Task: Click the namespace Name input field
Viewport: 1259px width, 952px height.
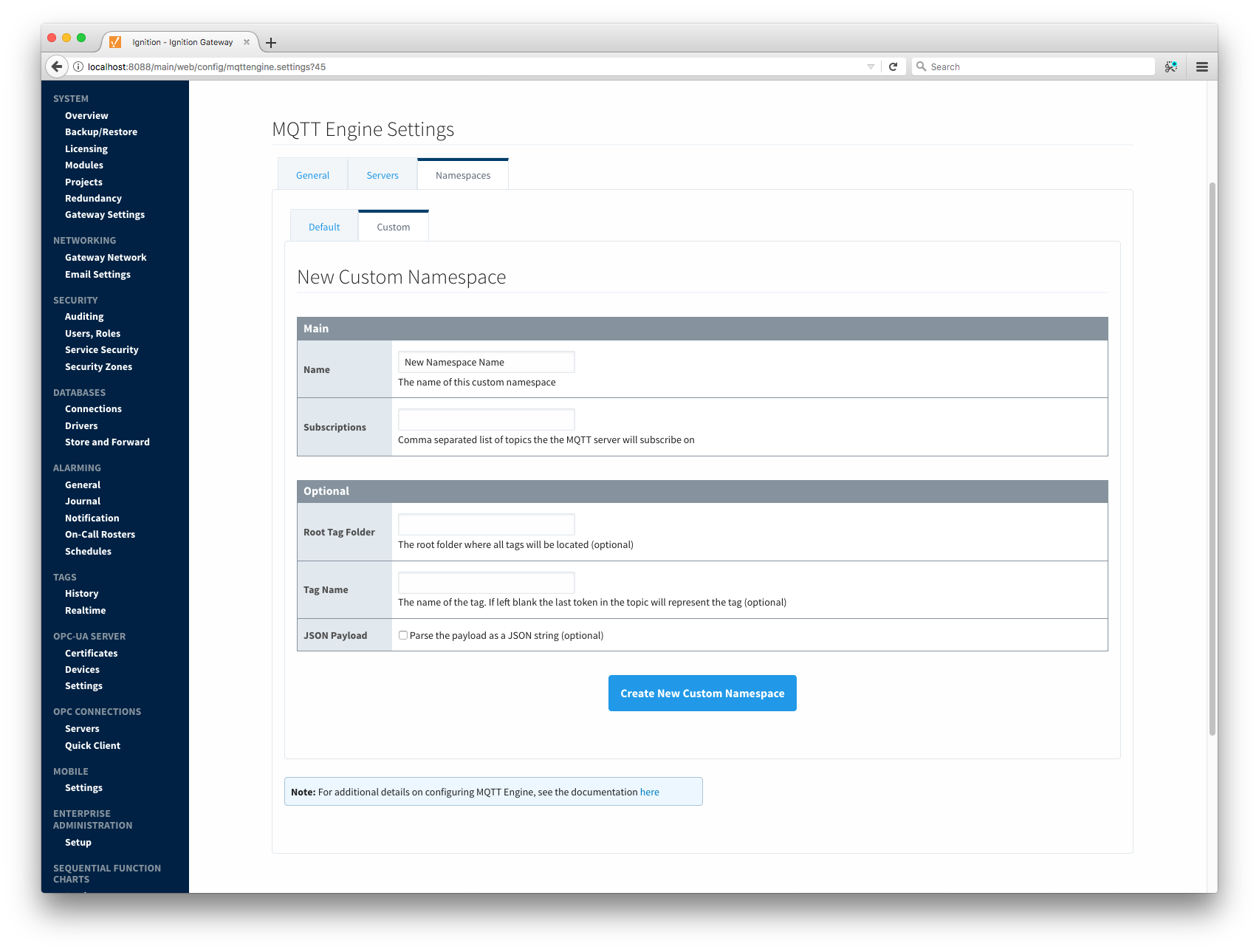Action: coord(487,362)
